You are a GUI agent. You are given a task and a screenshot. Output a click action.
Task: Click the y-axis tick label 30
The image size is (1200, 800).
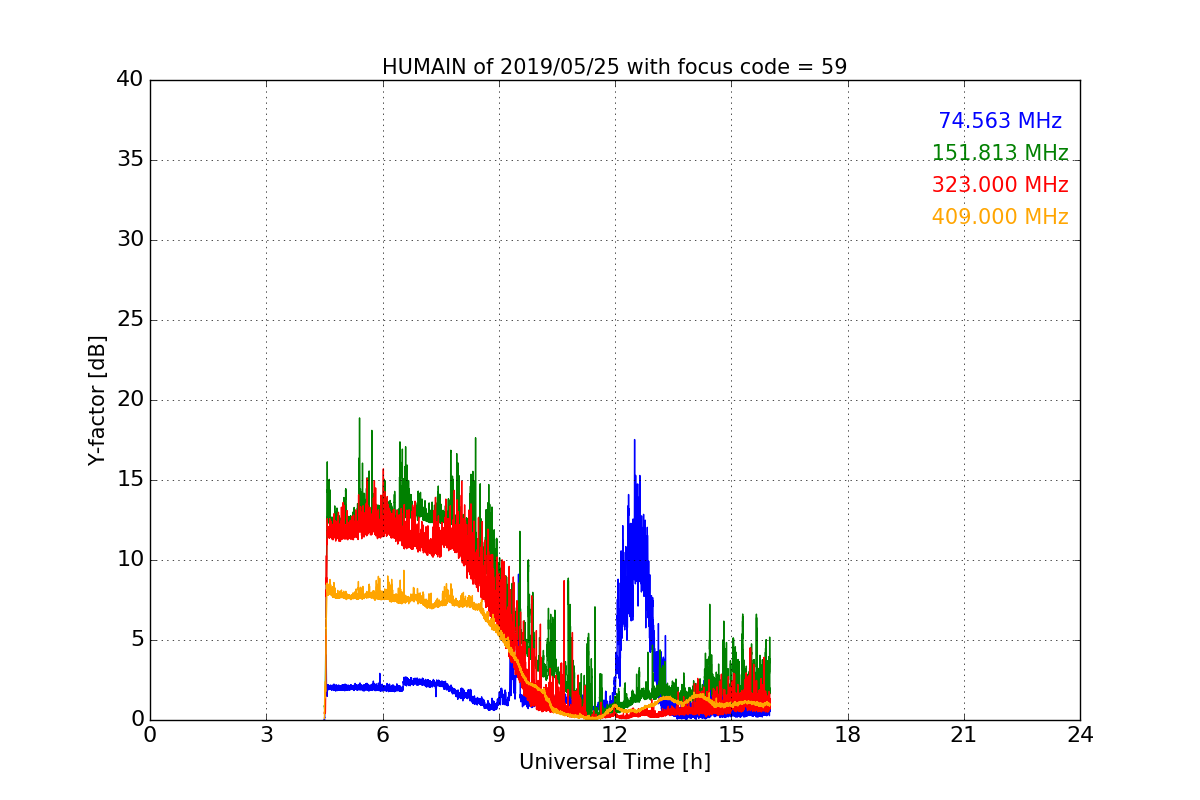pos(130,240)
